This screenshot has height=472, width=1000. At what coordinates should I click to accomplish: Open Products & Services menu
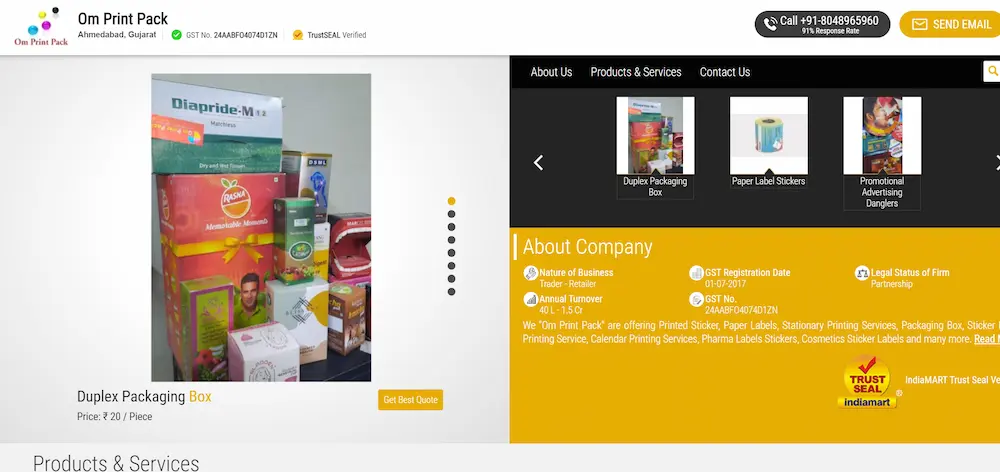[636, 72]
